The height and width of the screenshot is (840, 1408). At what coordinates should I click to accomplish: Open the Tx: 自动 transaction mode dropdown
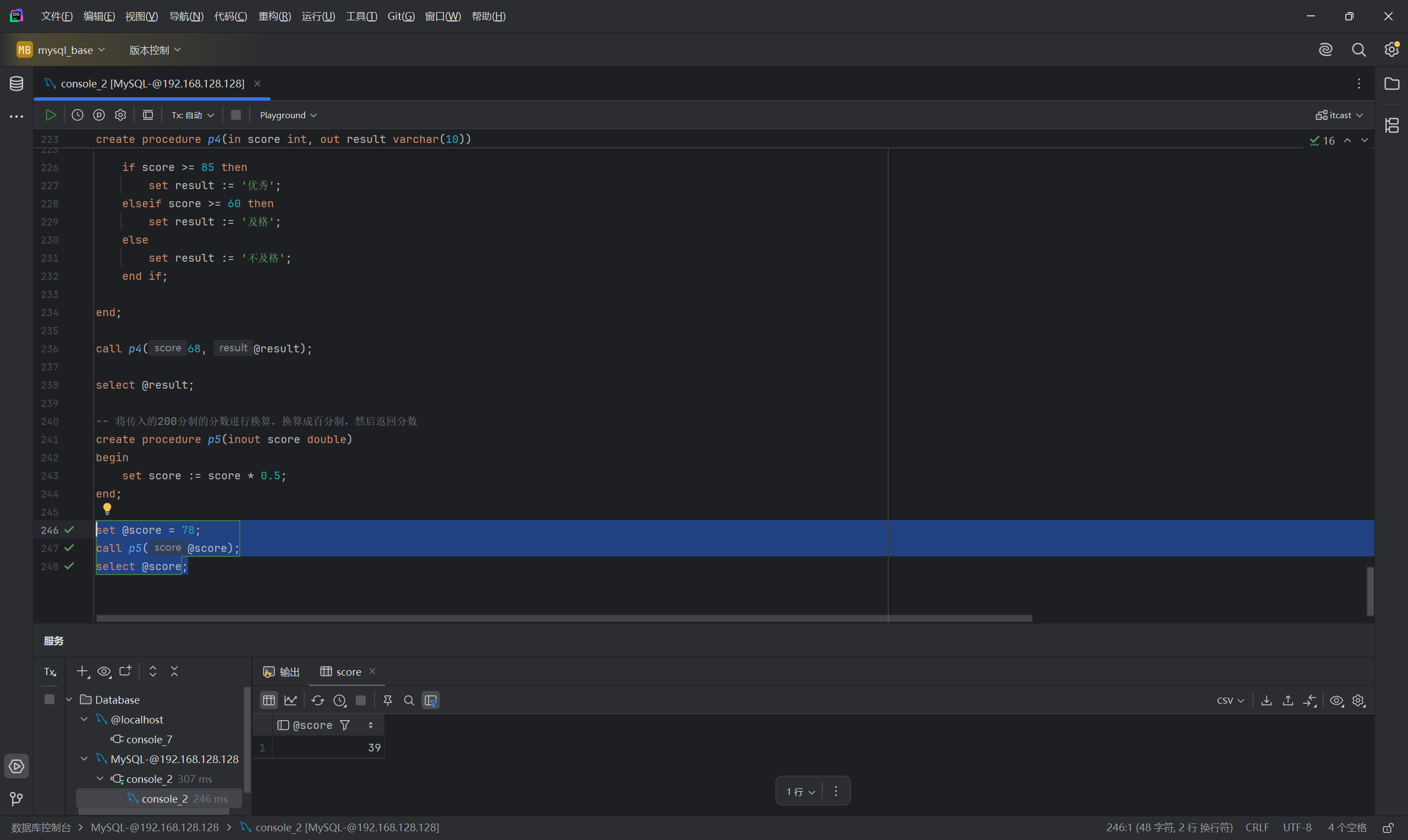pyautogui.click(x=193, y=115)
